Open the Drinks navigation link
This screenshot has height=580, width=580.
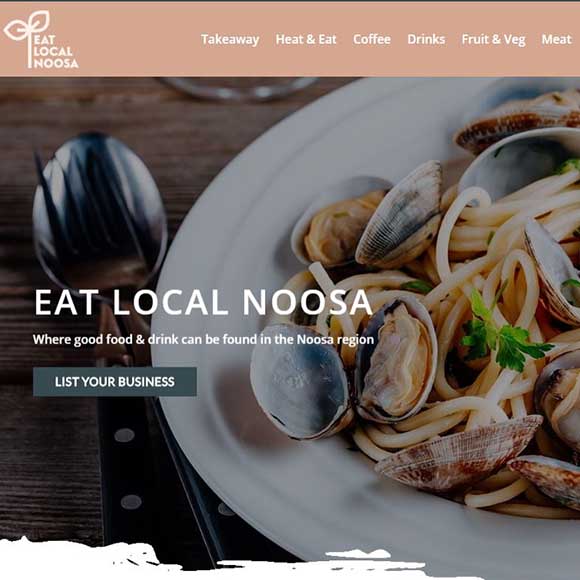tap(426, 40)
